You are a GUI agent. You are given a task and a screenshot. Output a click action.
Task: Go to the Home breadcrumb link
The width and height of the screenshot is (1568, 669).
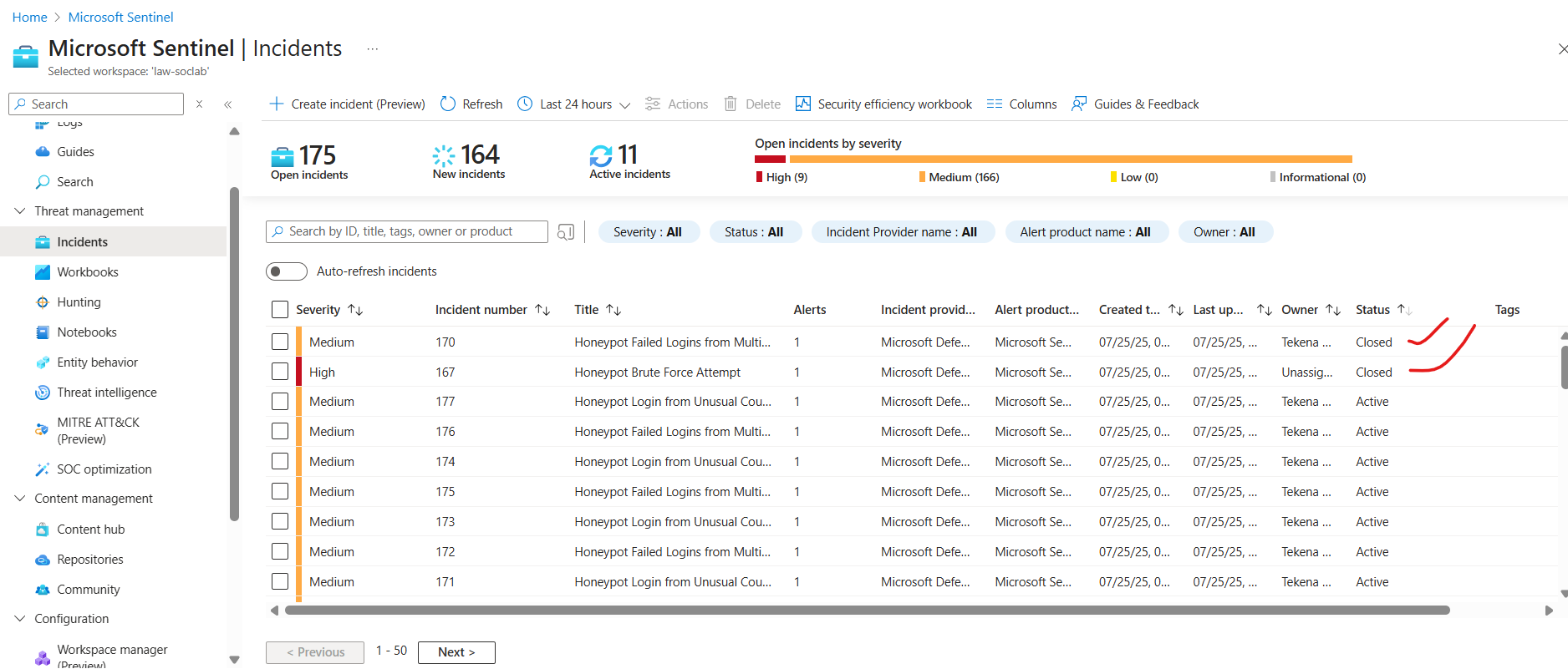click(29, 17)
